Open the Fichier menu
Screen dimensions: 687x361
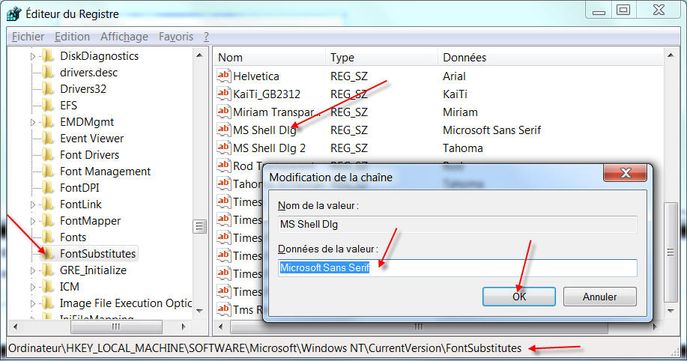point(28,37)
